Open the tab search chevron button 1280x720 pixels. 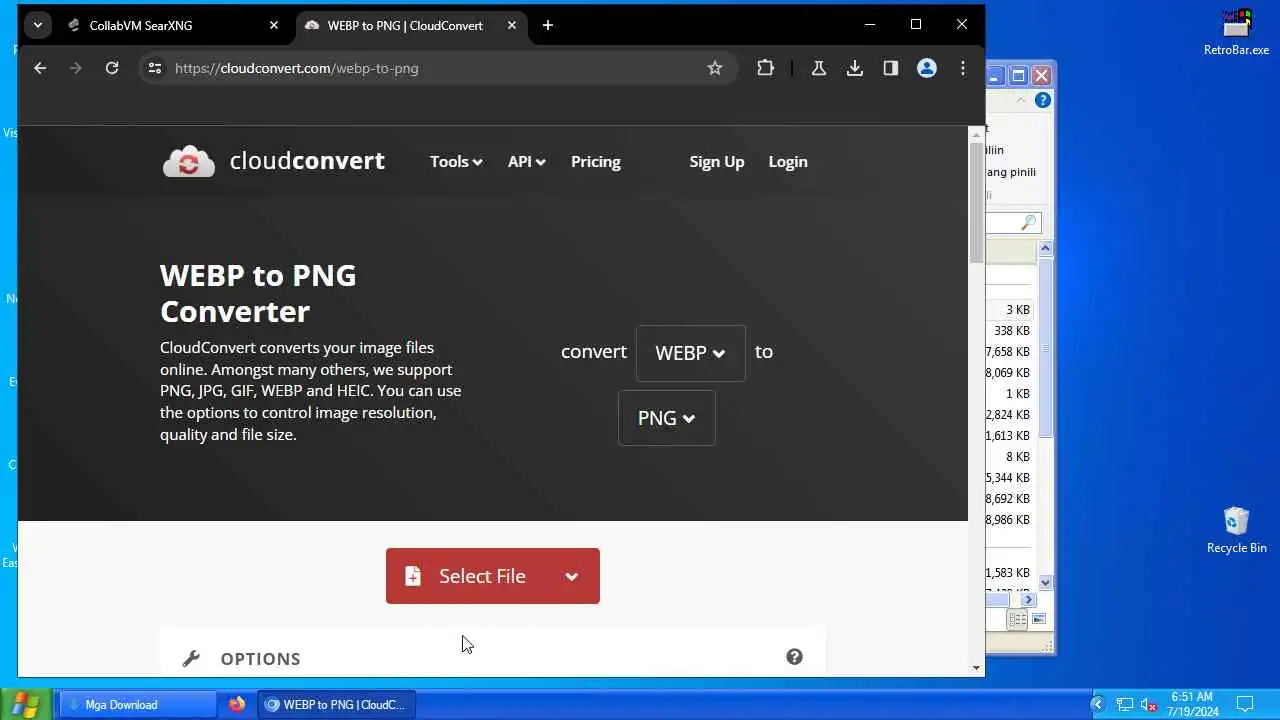[x=37, y=25]
